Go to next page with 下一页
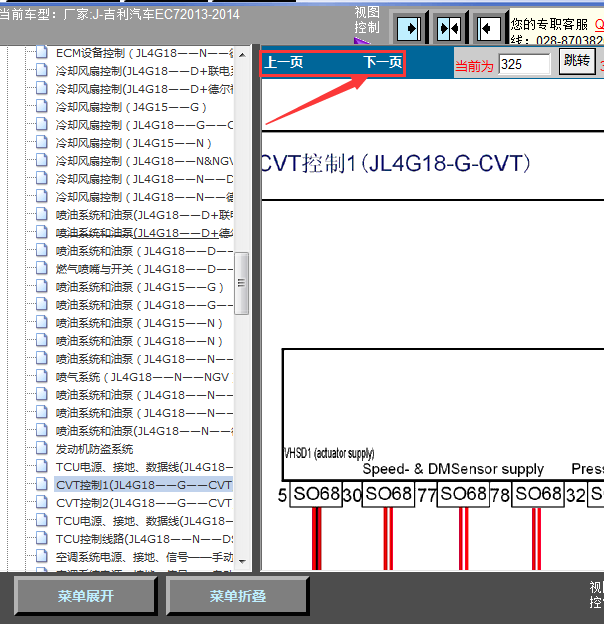This screenshot has height=625, width=604. (x=382, y=62)
